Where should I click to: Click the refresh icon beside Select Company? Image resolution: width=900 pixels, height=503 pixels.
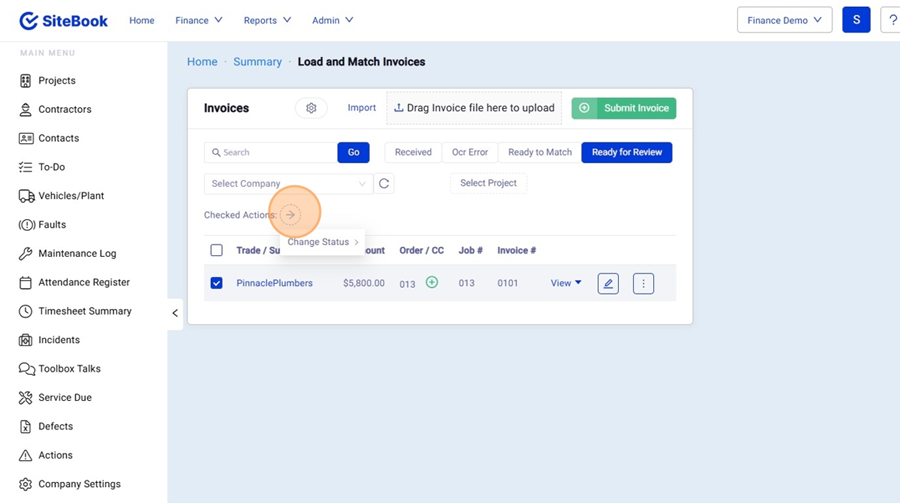(x=384, y=184)
